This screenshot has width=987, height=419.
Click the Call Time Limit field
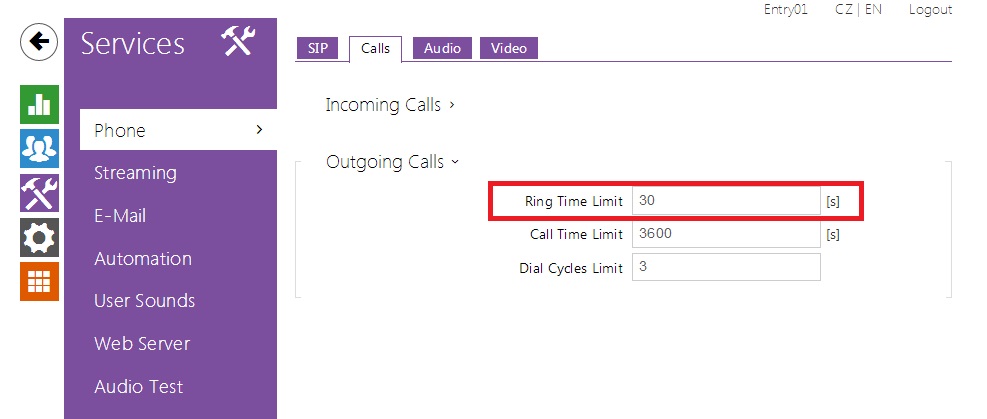click(x=725, y=234)
